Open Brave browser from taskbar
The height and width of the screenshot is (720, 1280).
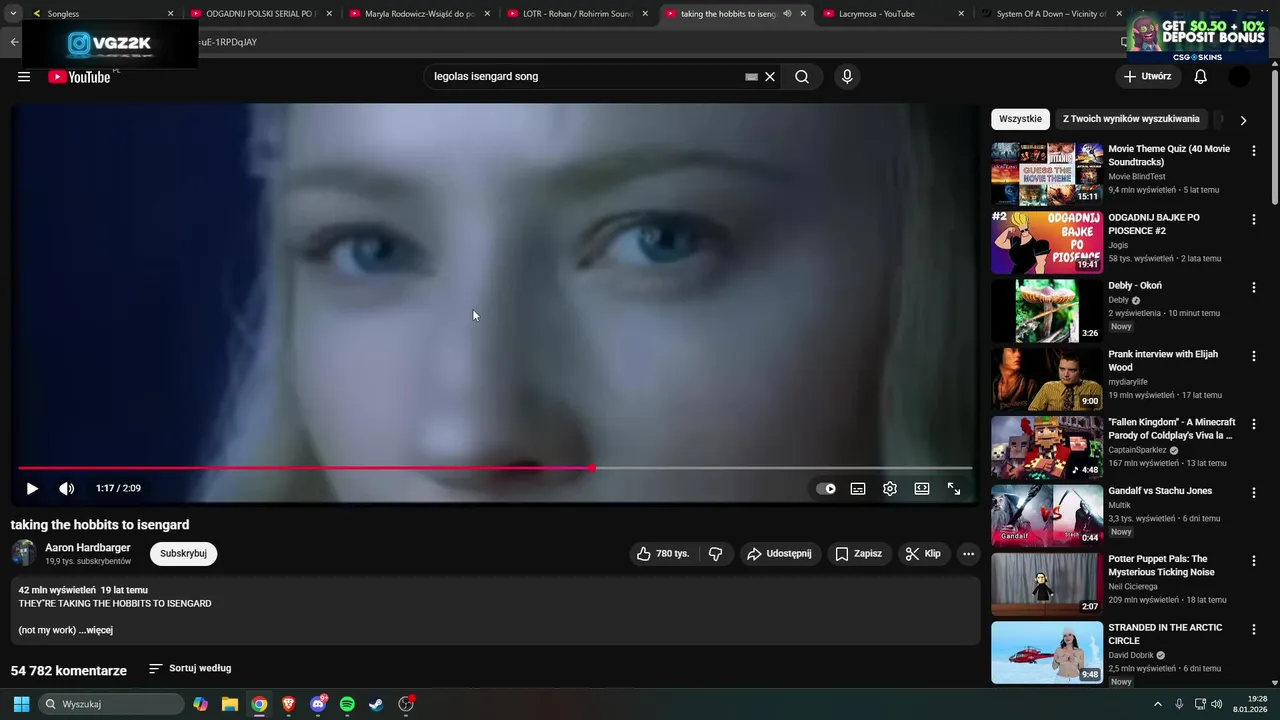tap(288, 704)
